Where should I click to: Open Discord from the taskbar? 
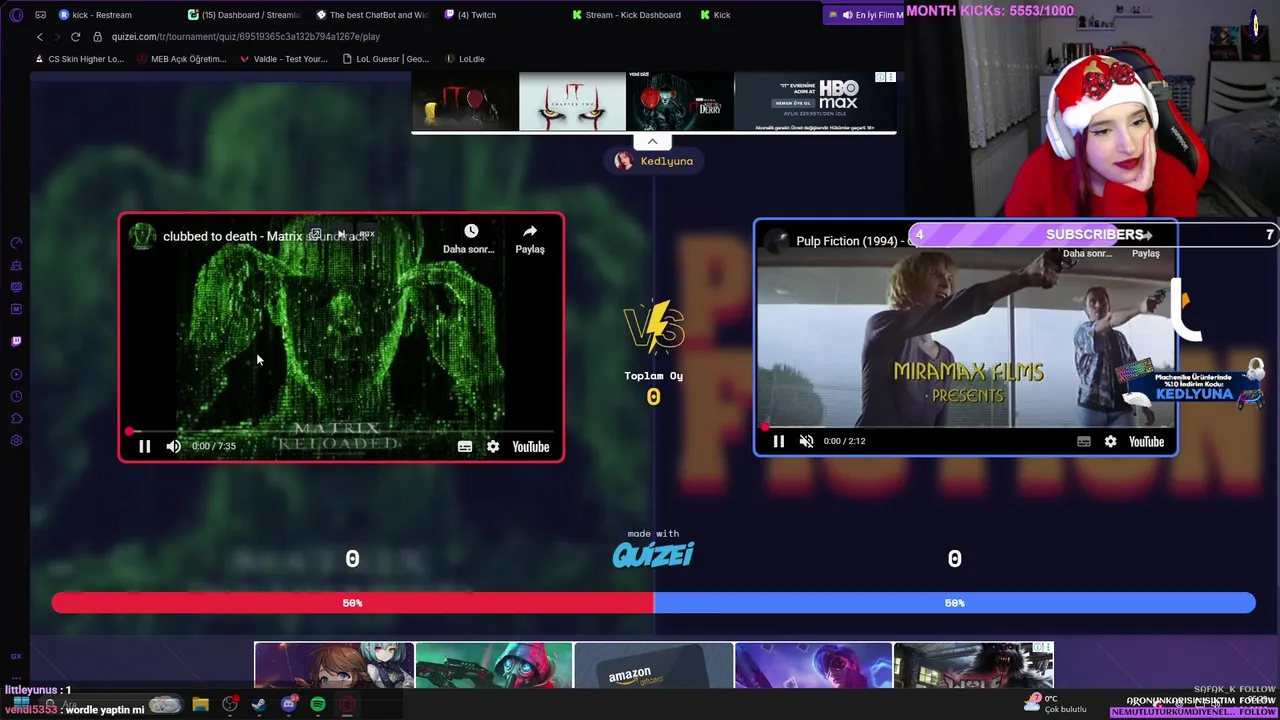tap(288, 704)
